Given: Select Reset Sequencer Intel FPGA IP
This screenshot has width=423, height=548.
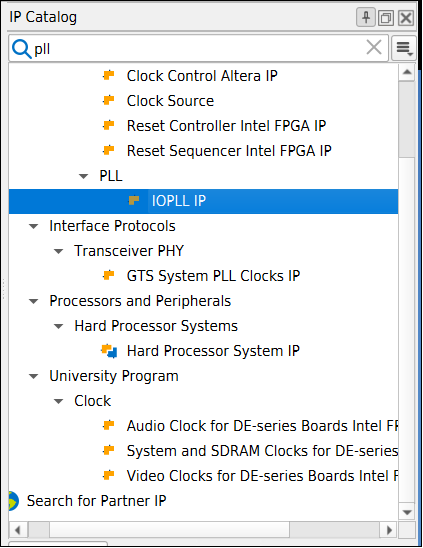Looking at the screenshot, I should click(229, 151).
